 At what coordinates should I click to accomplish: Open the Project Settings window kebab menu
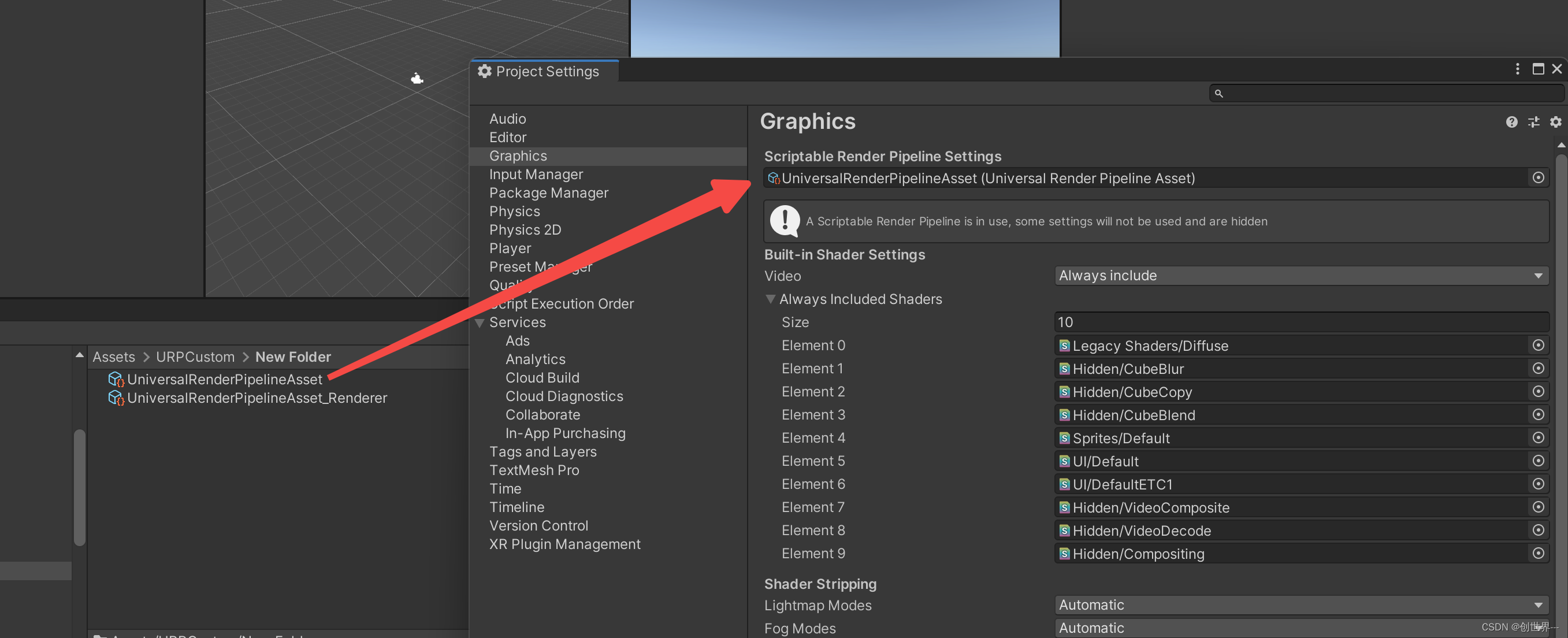pyautogui.click(x=1517, y=69)
